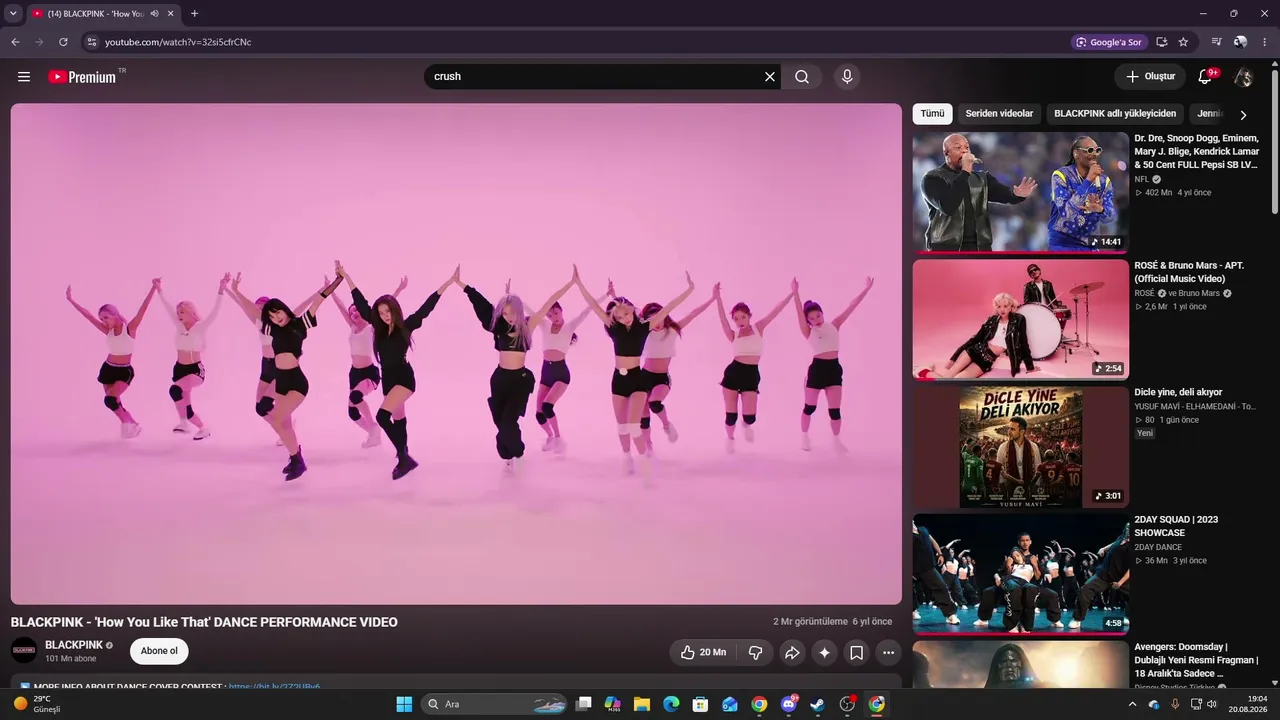
Task: Click the bit.ly link in the description
Action: pos(274,687)
